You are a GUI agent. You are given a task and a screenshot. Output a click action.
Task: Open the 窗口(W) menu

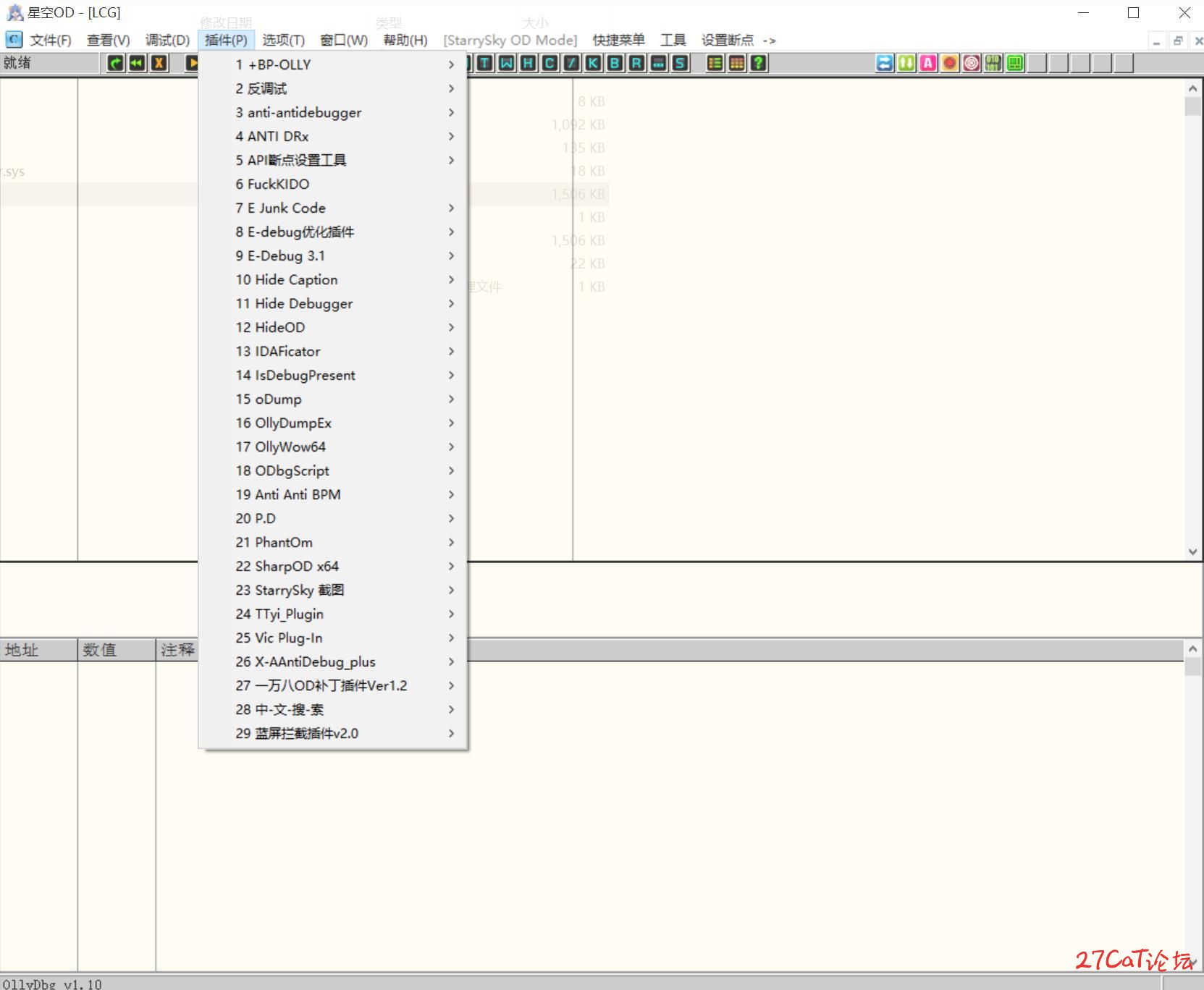(344, 40)
